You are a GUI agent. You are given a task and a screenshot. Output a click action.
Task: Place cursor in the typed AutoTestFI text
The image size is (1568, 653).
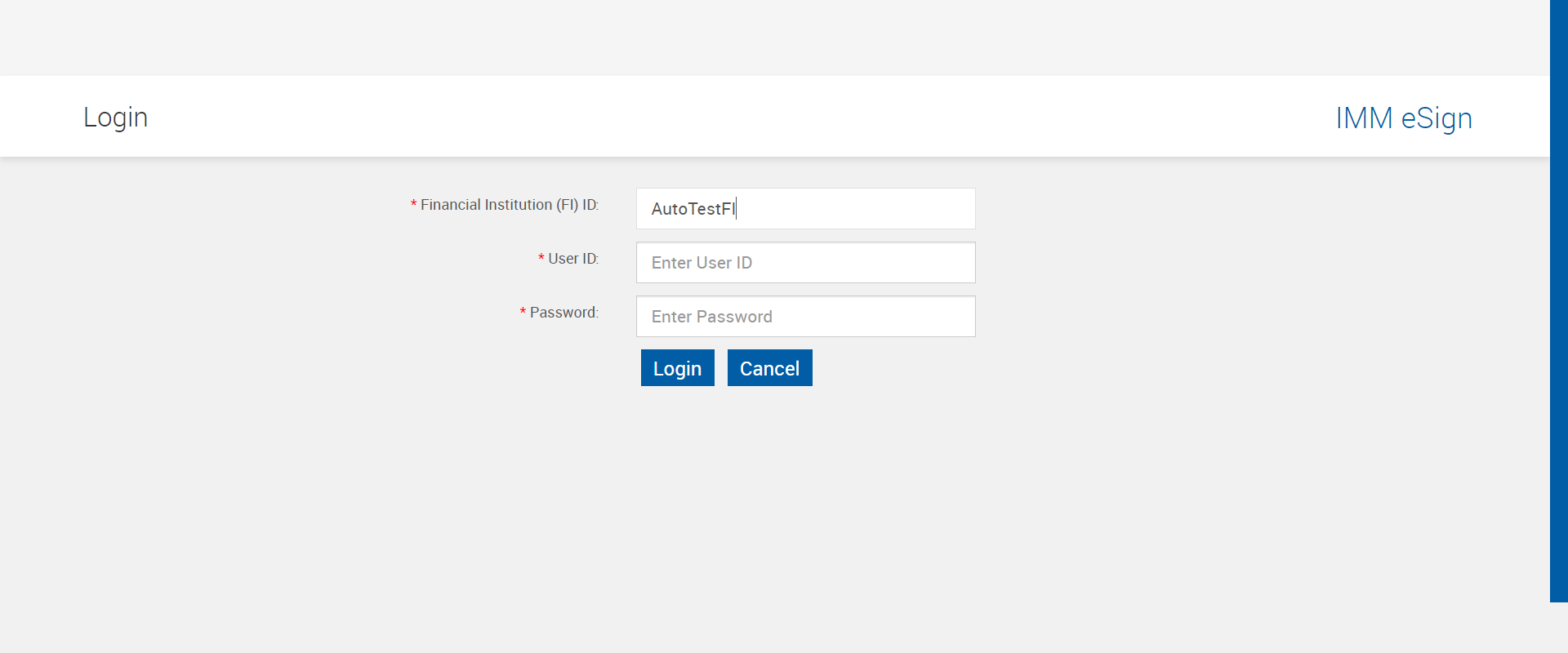pos(693,209)
